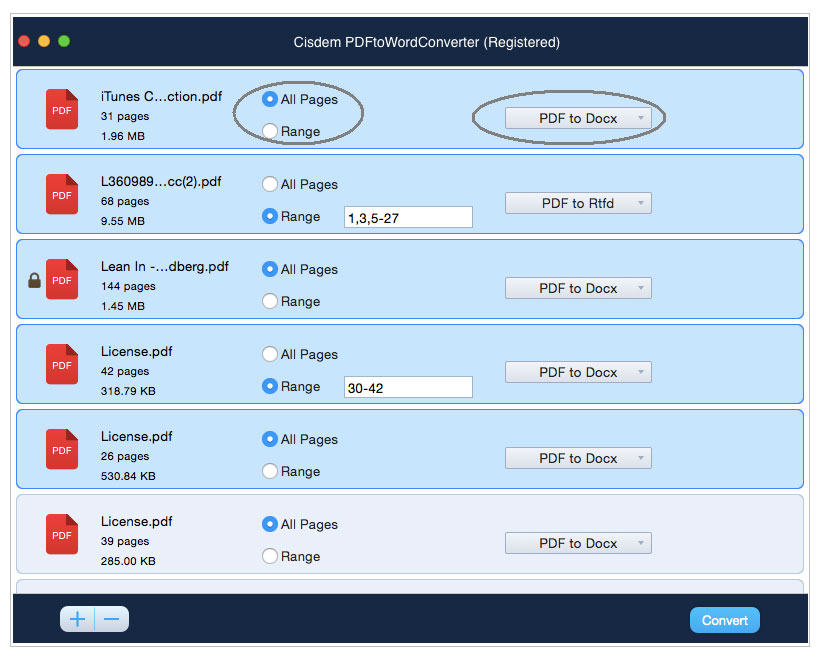Viewport: 821px width, 660px height.
Task: Click License.pdf name in the 285.00 KB row
Action: [x=137, y=522]
